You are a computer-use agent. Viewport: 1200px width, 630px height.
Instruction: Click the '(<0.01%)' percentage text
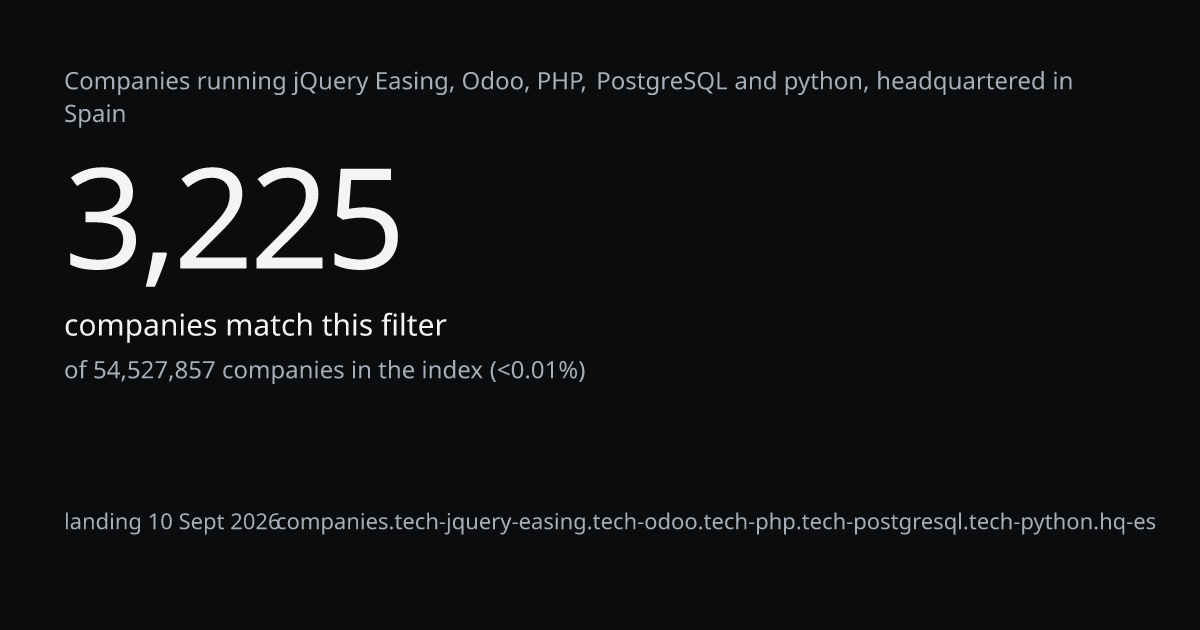click(537, 370)
